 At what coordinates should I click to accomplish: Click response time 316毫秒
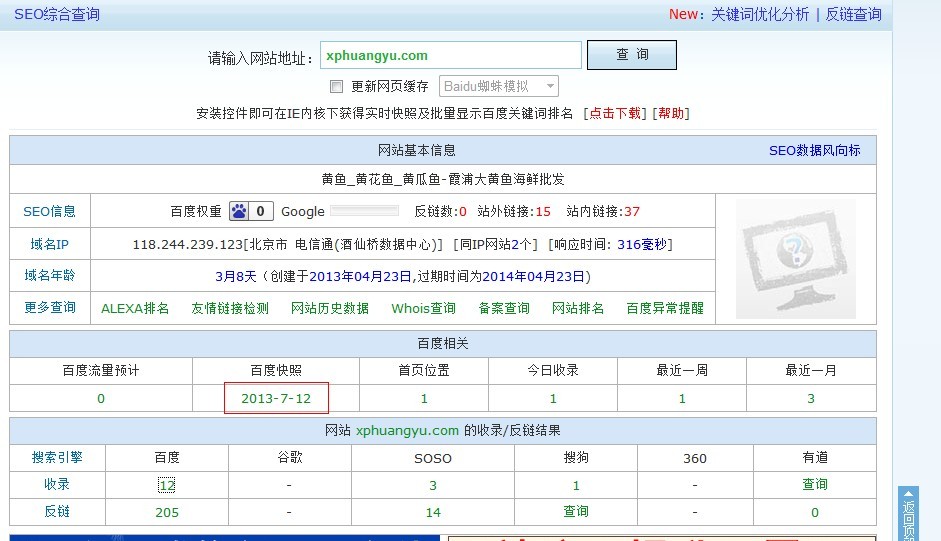(x=642, y=244)
